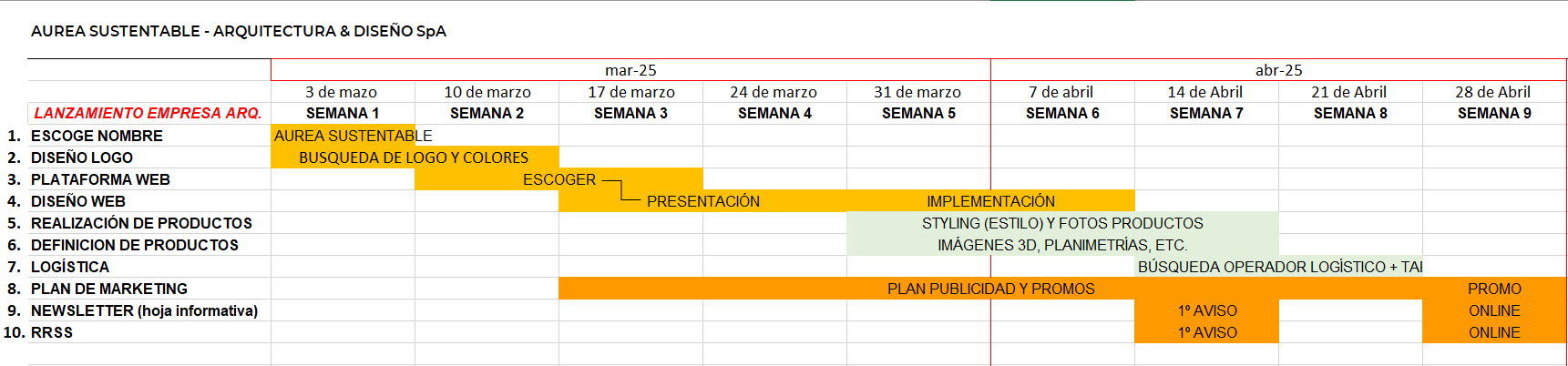Image resolution: width=1568 pixels, height=366 pixels.
Task: Select the PROMO cell under SEMANA 9
Action: pos(1494,289)
